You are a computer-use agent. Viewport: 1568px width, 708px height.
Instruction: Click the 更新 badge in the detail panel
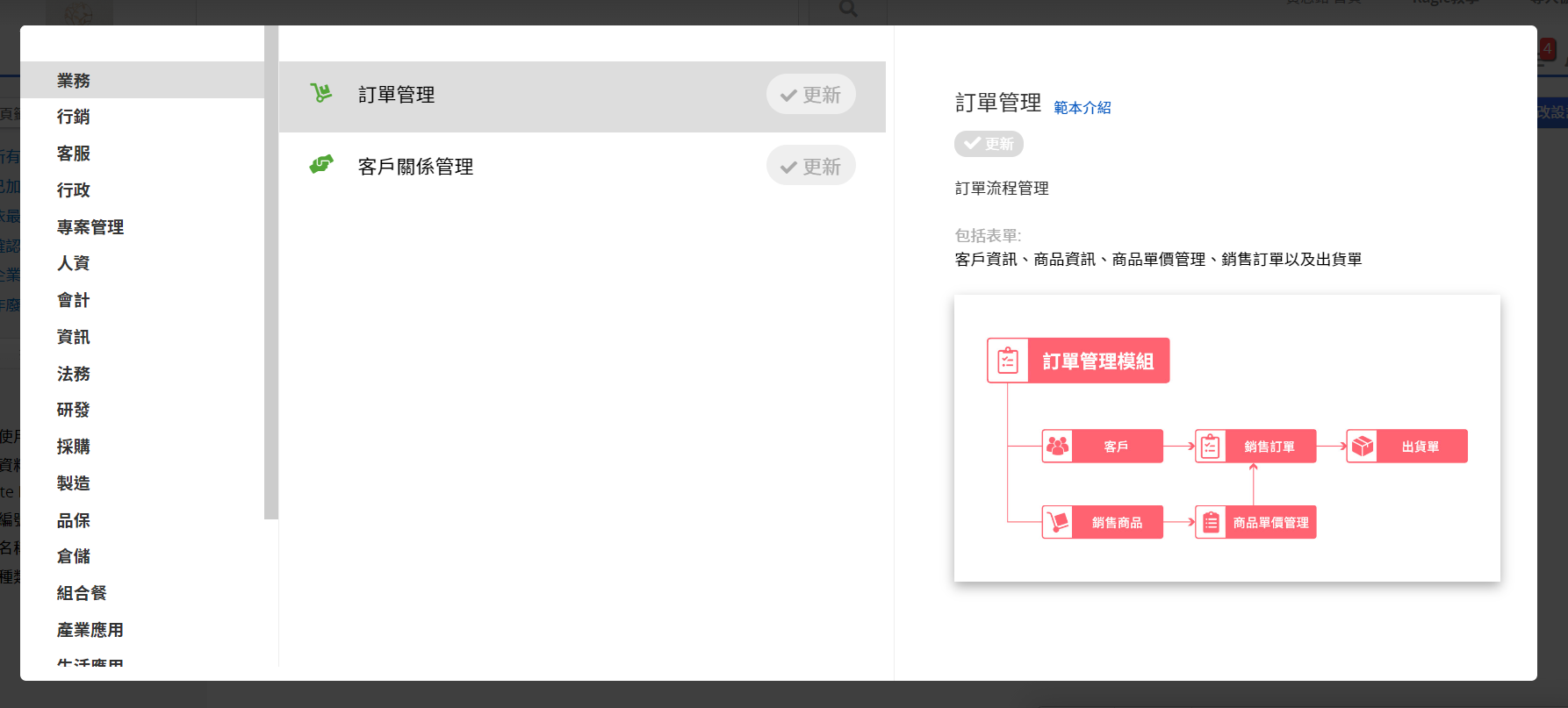(x=989, y=144)
